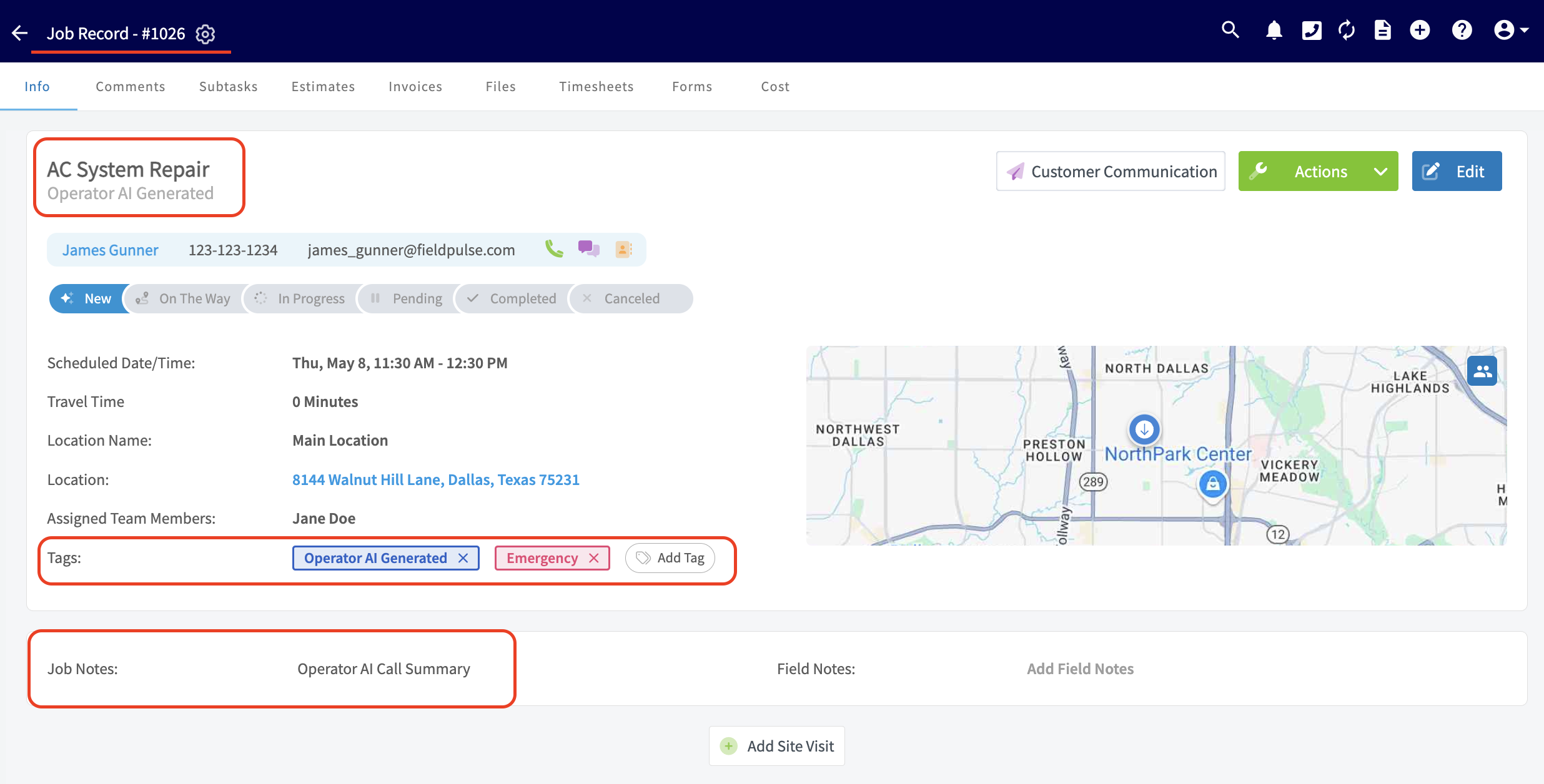The image size is (1544, 784).
Task: Open the search magnifier icon
Action: [x=1230, y=30]
